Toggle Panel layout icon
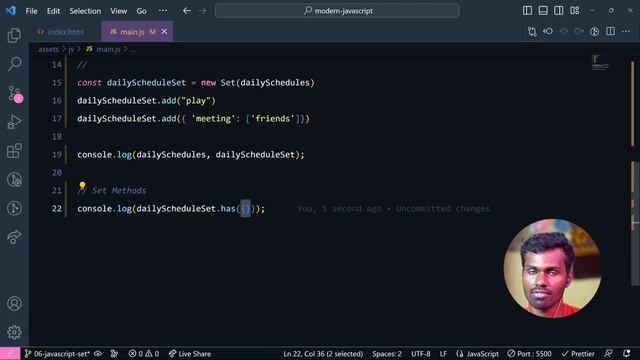Viewport: 640px width, 360px height. pos(543,11)
